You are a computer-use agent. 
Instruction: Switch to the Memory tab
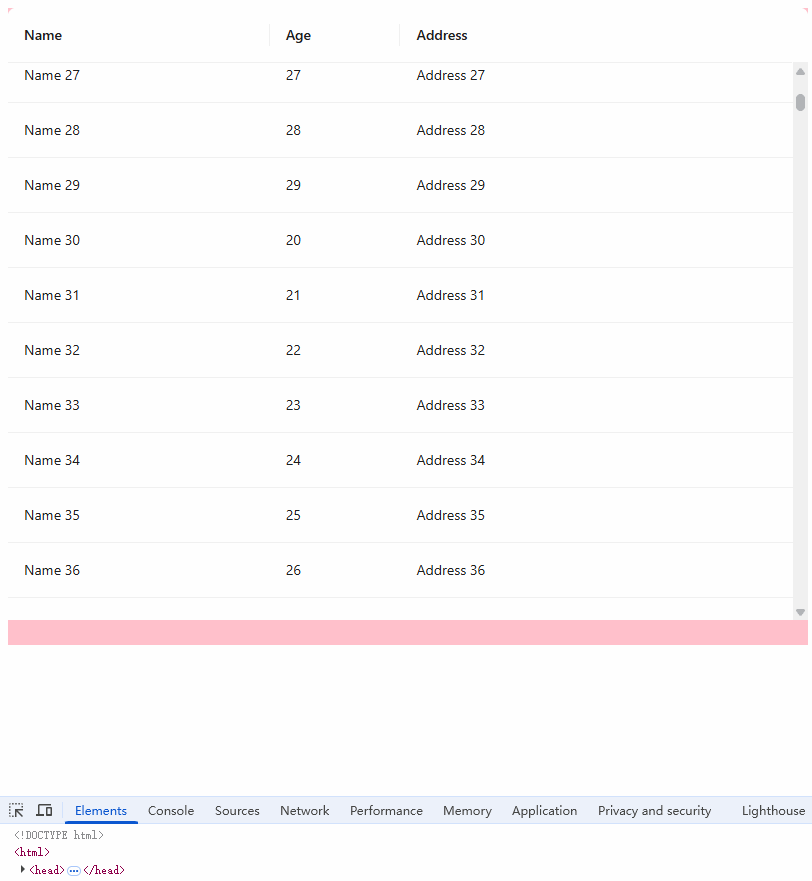coord(467,810)
